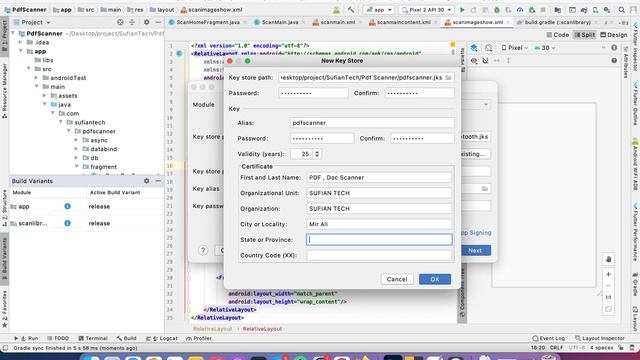Click CRLF line separator in status bar
Viewport: 640px width, 360px height.
tap(556, 348)
